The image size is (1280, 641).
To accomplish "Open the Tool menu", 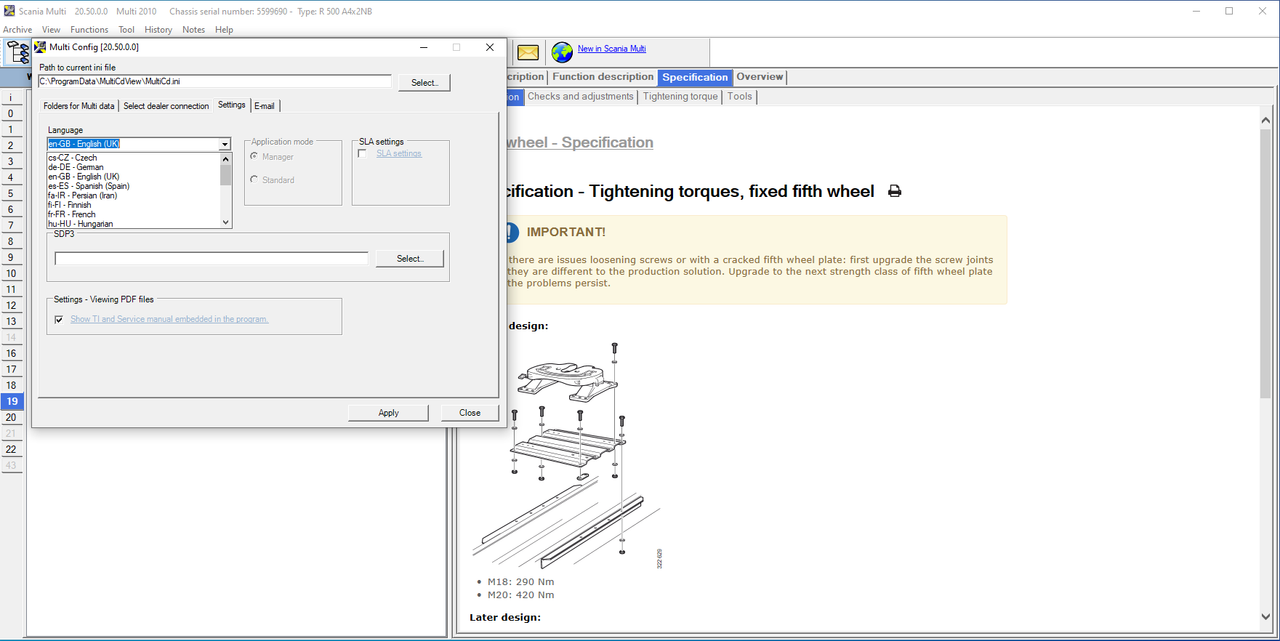I will point(127,29).
